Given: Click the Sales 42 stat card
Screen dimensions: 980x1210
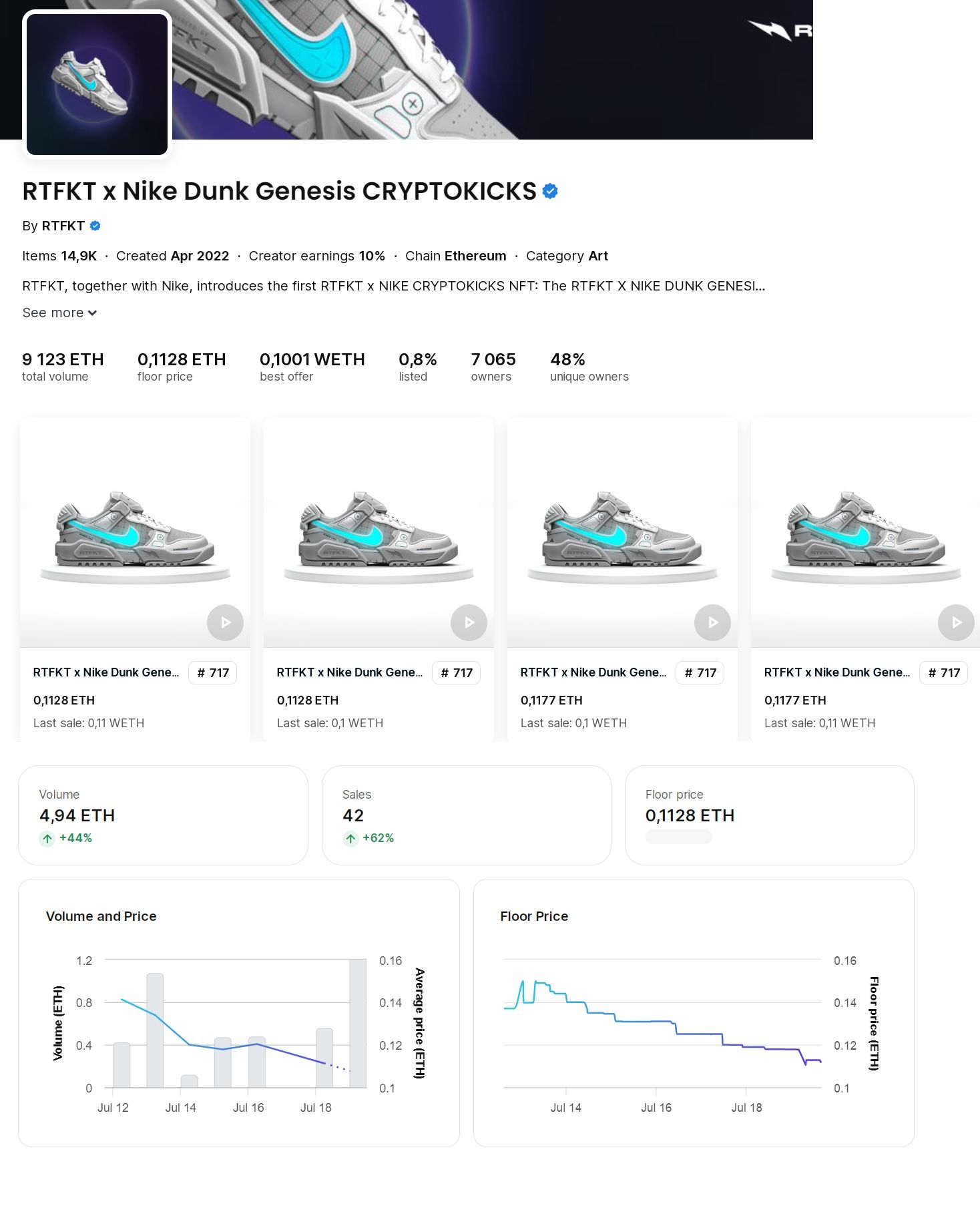Looking at the screenshot, I should pos(466,815).
